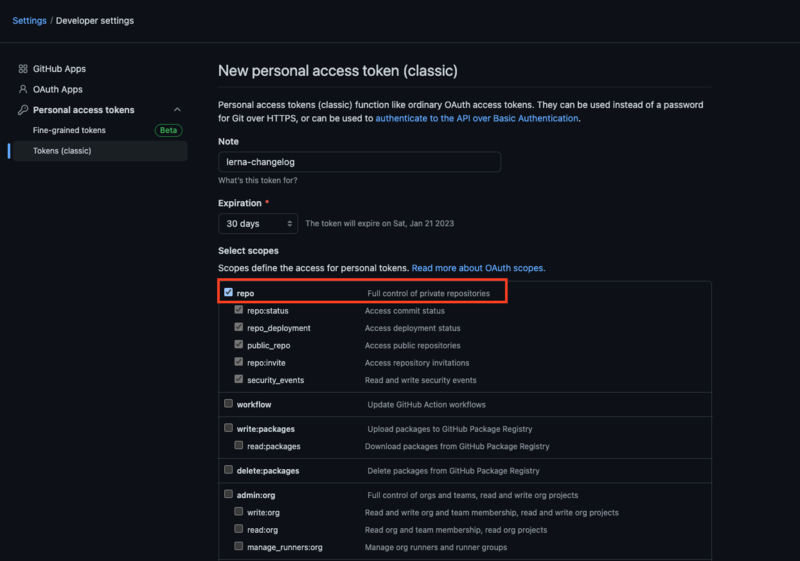This screenshot has height=561, width=800.
Task: Click 'Access commit status' description
Action: click(405, 311)
